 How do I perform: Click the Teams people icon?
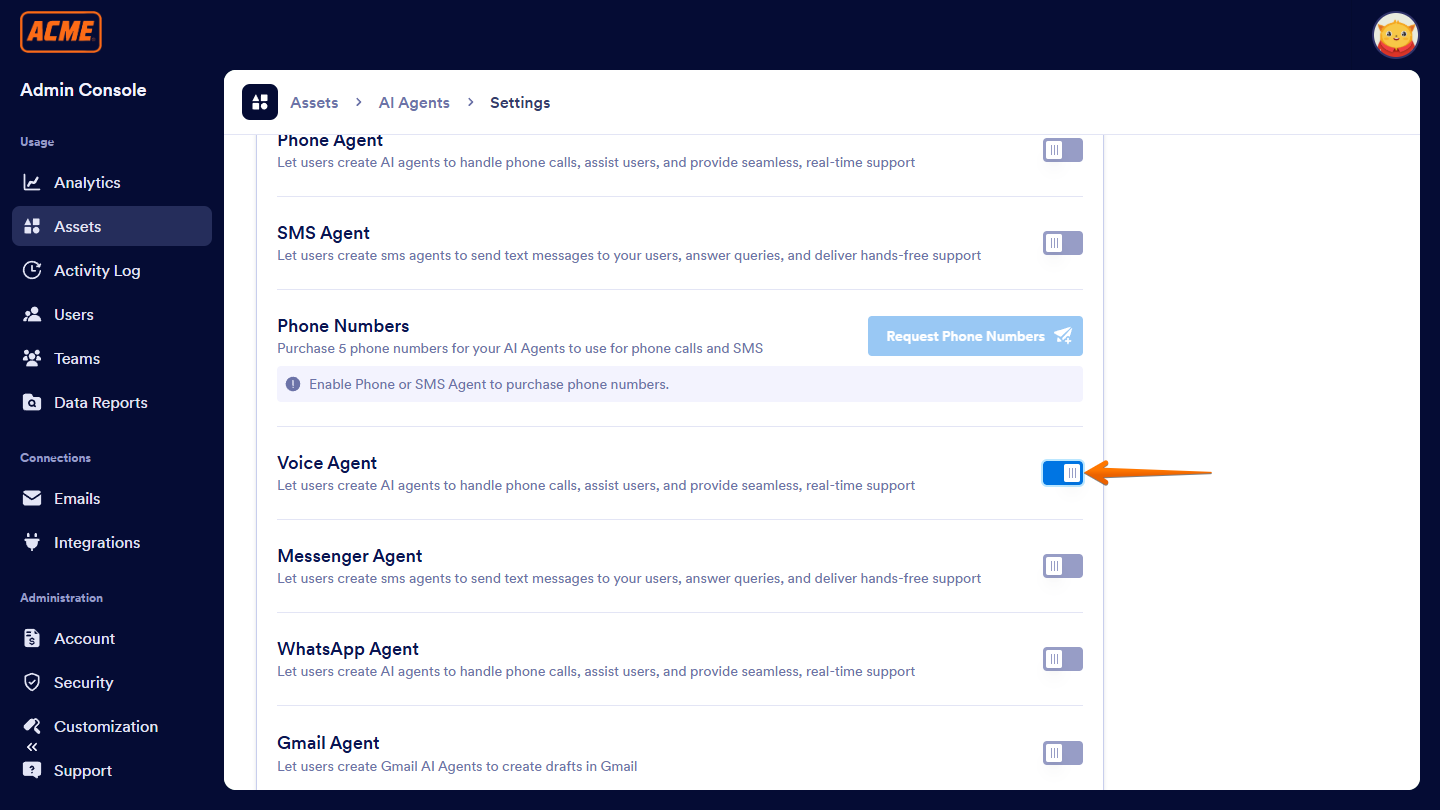point(33,358)
